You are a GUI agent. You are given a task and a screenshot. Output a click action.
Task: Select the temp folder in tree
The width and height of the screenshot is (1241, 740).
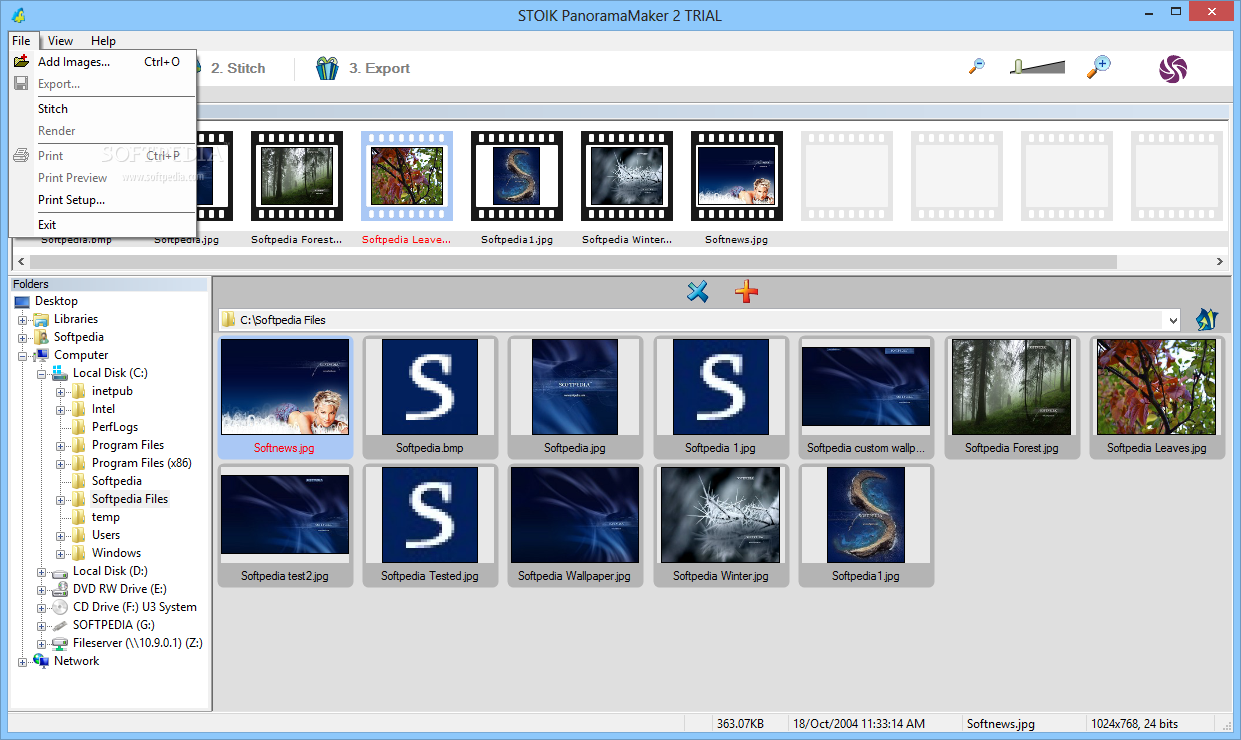point(106,517)
